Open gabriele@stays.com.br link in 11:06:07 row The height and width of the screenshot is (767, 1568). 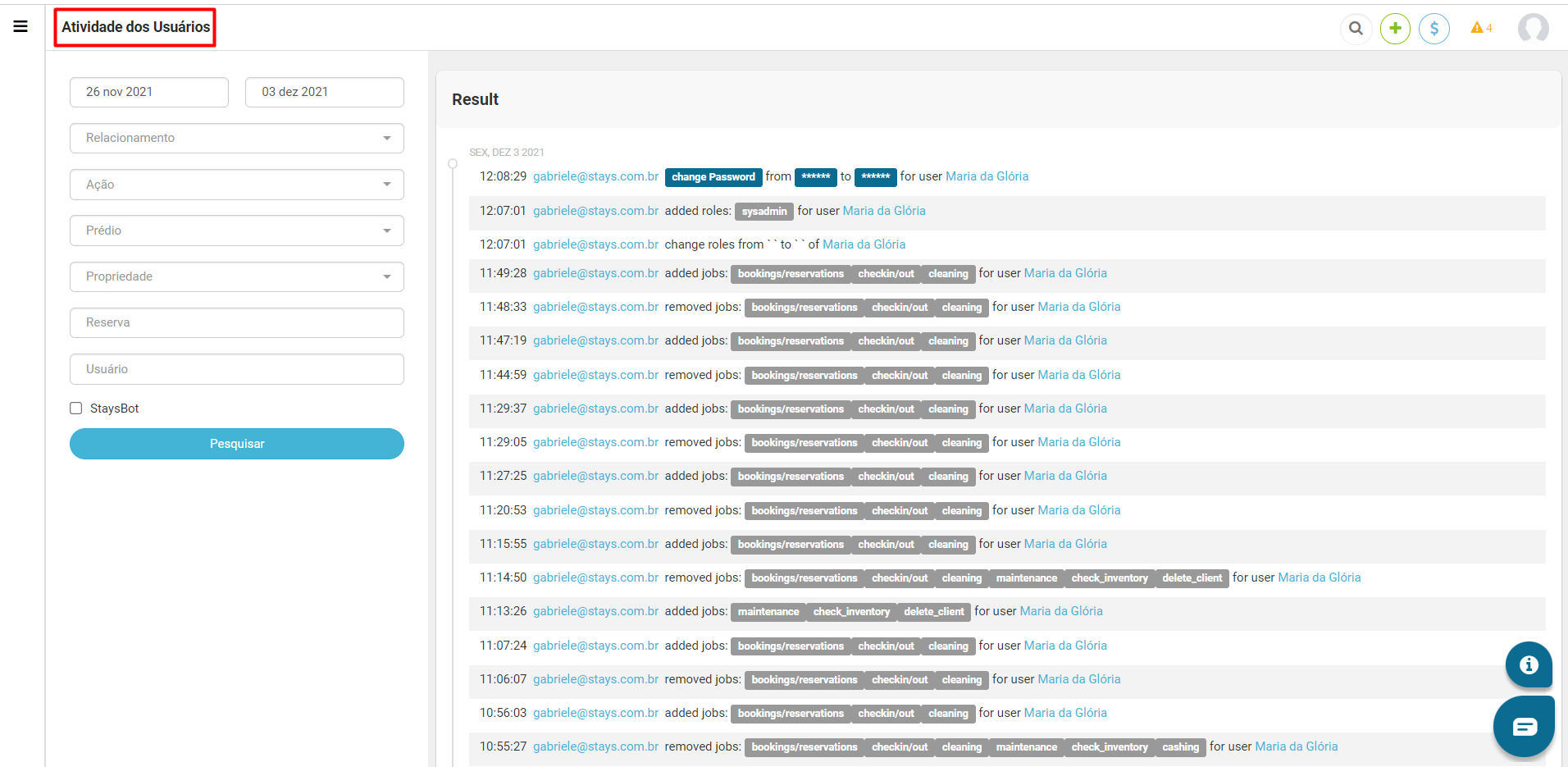pos(596,679)
